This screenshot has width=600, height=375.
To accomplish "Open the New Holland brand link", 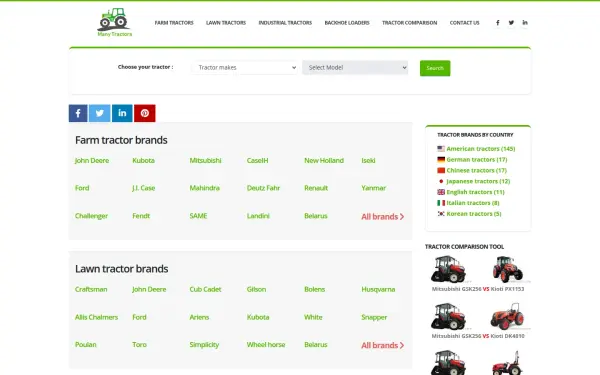I will pos(324,160).
